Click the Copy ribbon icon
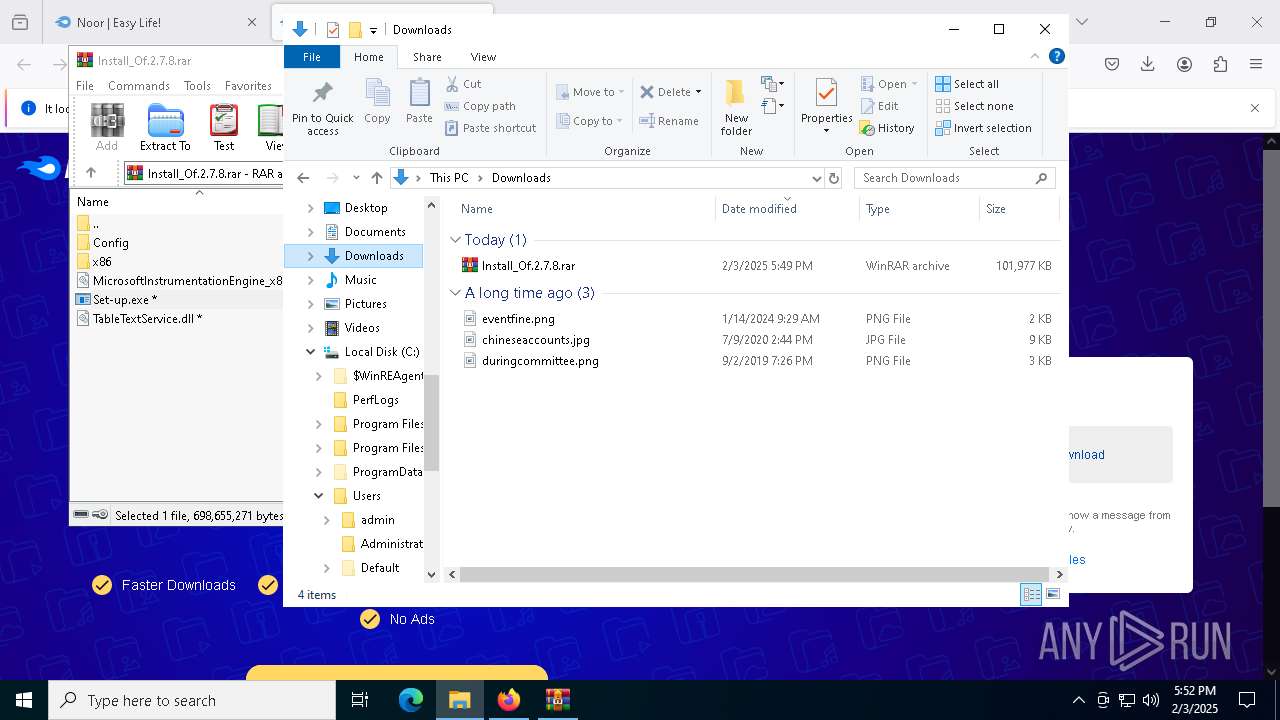 click(x=377, y=102)
